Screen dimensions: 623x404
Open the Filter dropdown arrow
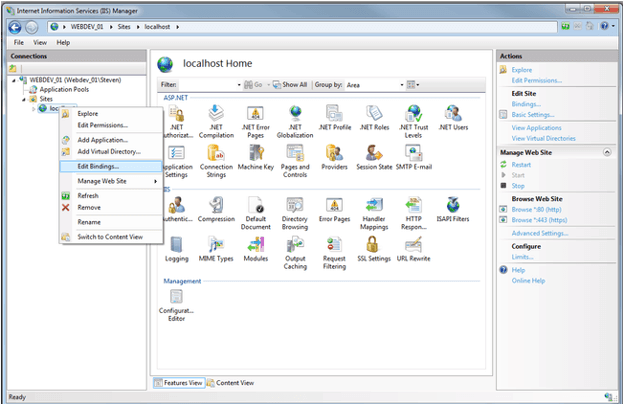click(239, 85)
